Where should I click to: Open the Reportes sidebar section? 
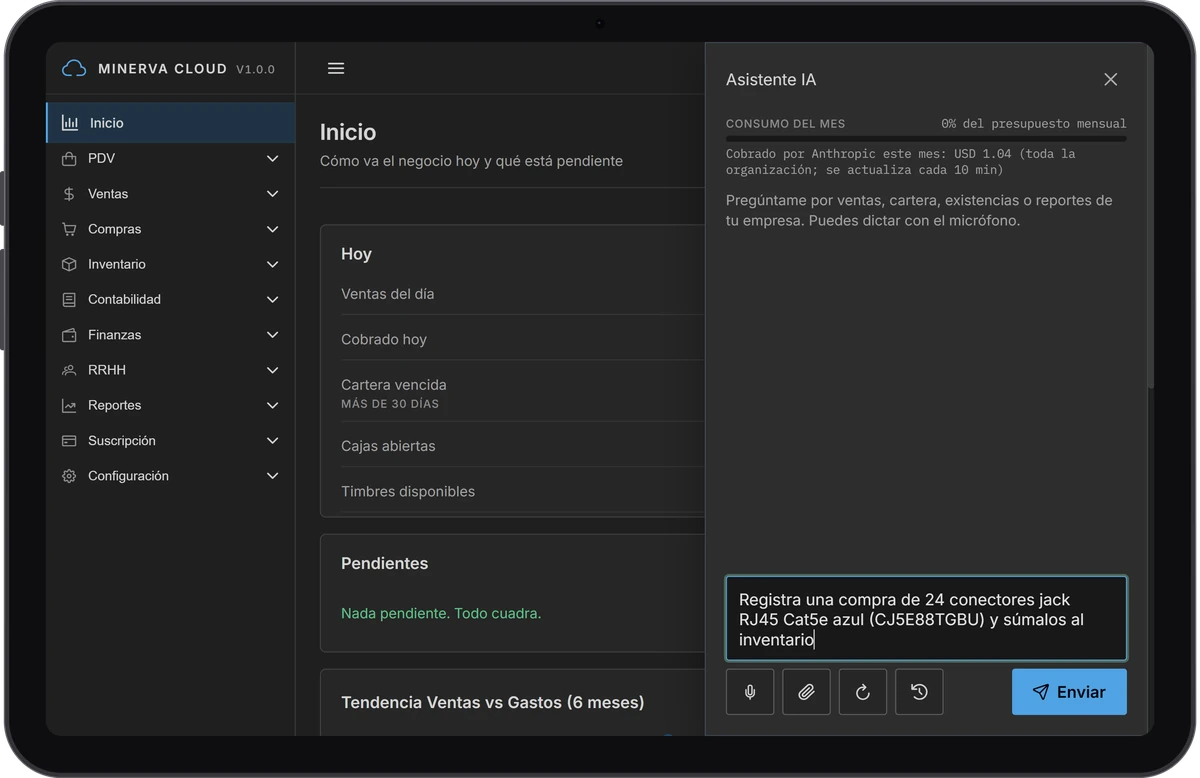170,406
